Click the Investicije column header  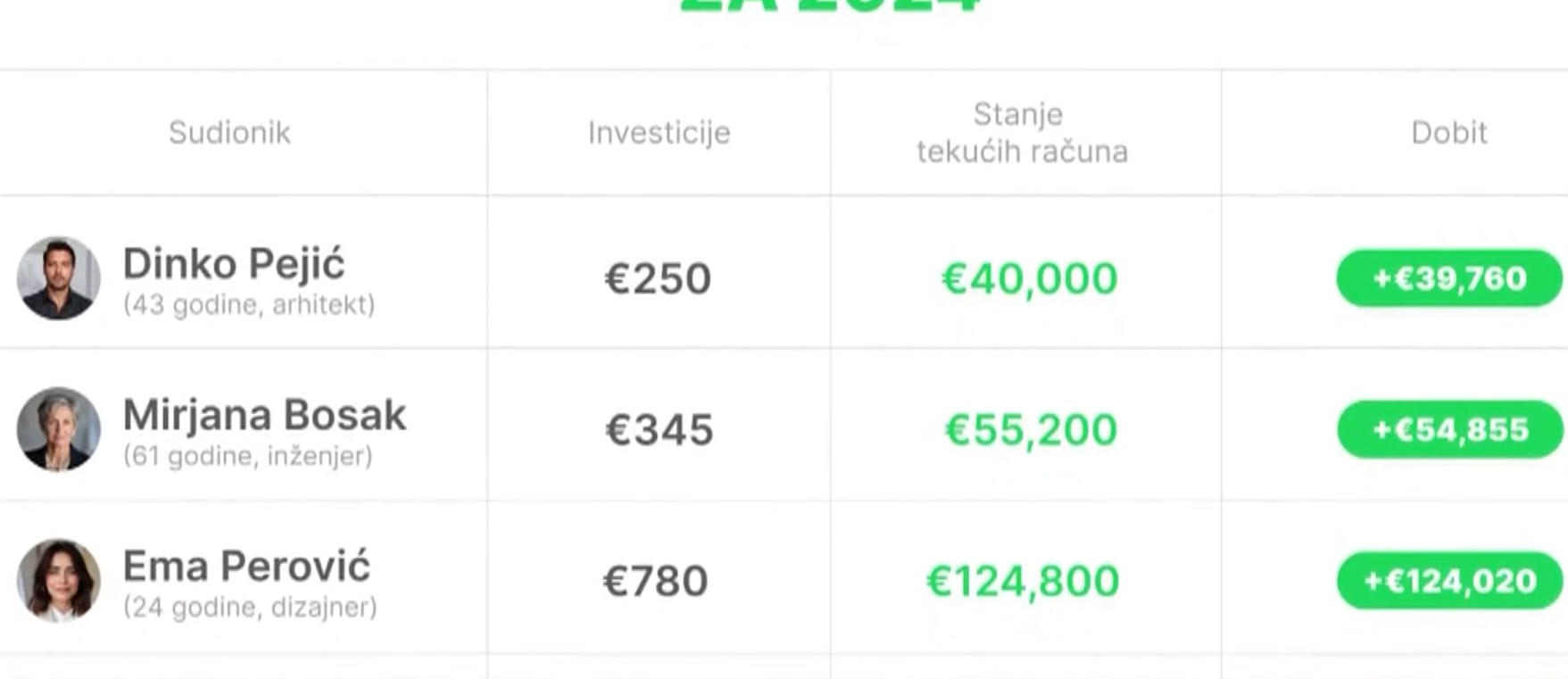659,133
